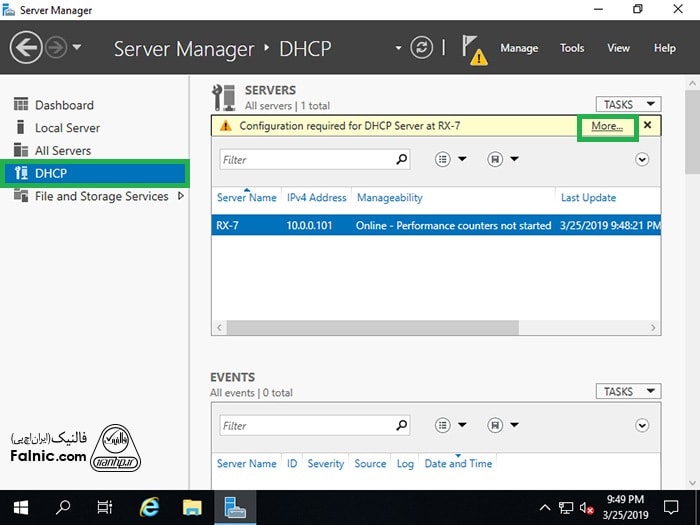Click the search magnifier in Servers filter
Viewport: 700px width, 525px height.
[402, 159]
